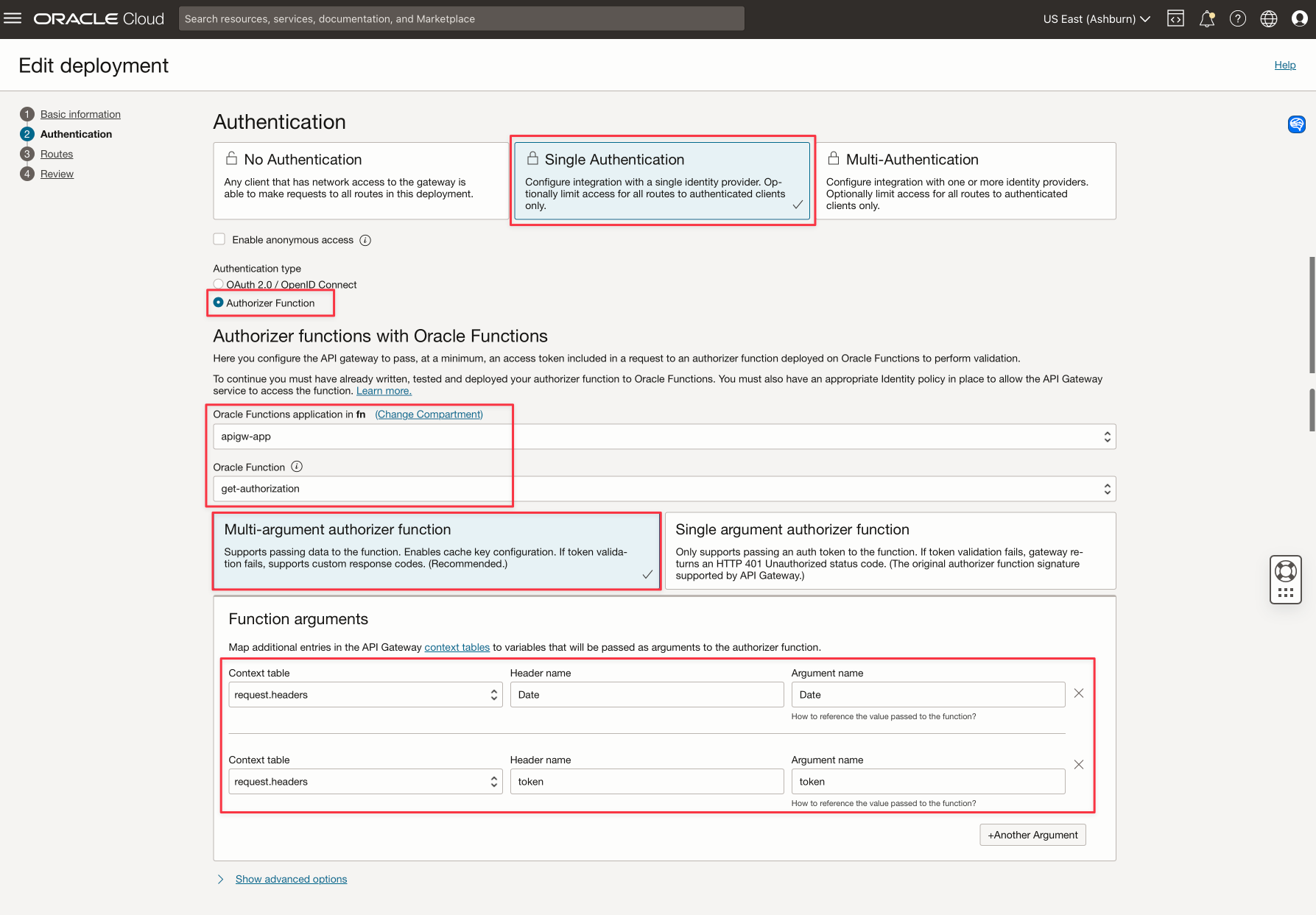This screenshot has height=915, width=1316.
Task: Select OAuth 2.0 / OpenID Connect radio
Action: point(219,284)
